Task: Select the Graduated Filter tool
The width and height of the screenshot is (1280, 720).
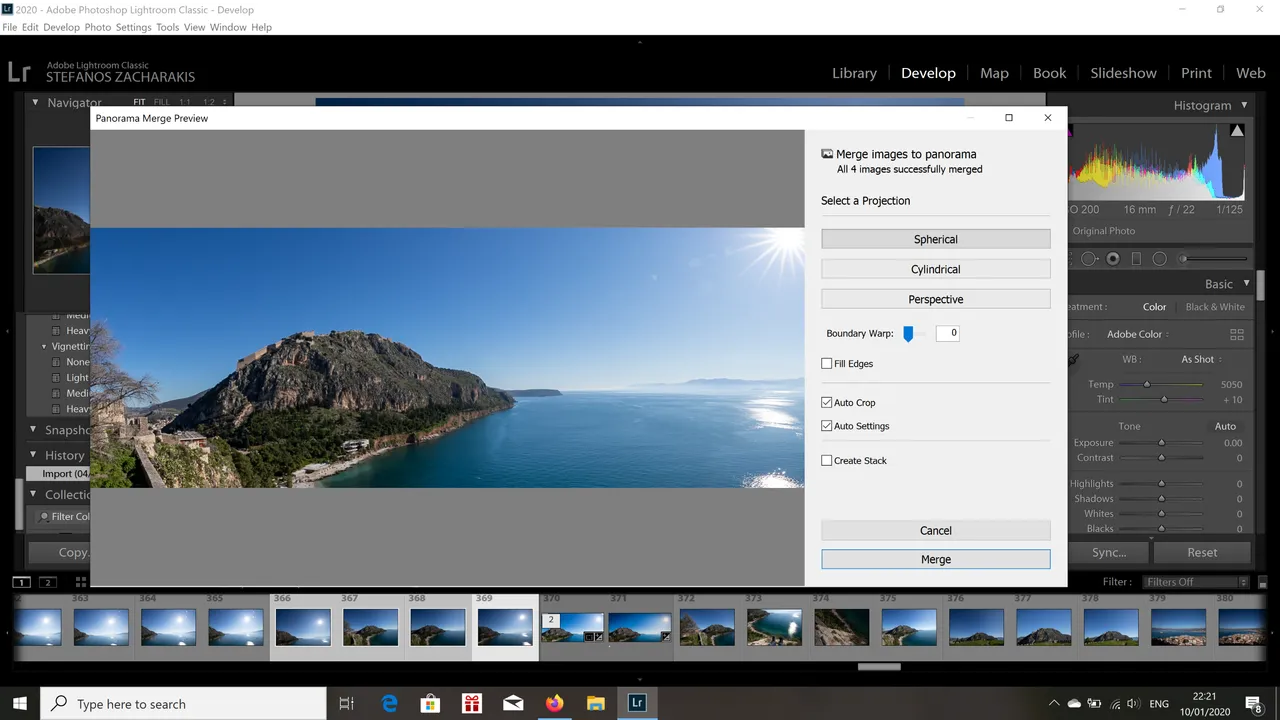Action: click(x=1136, y=259)
